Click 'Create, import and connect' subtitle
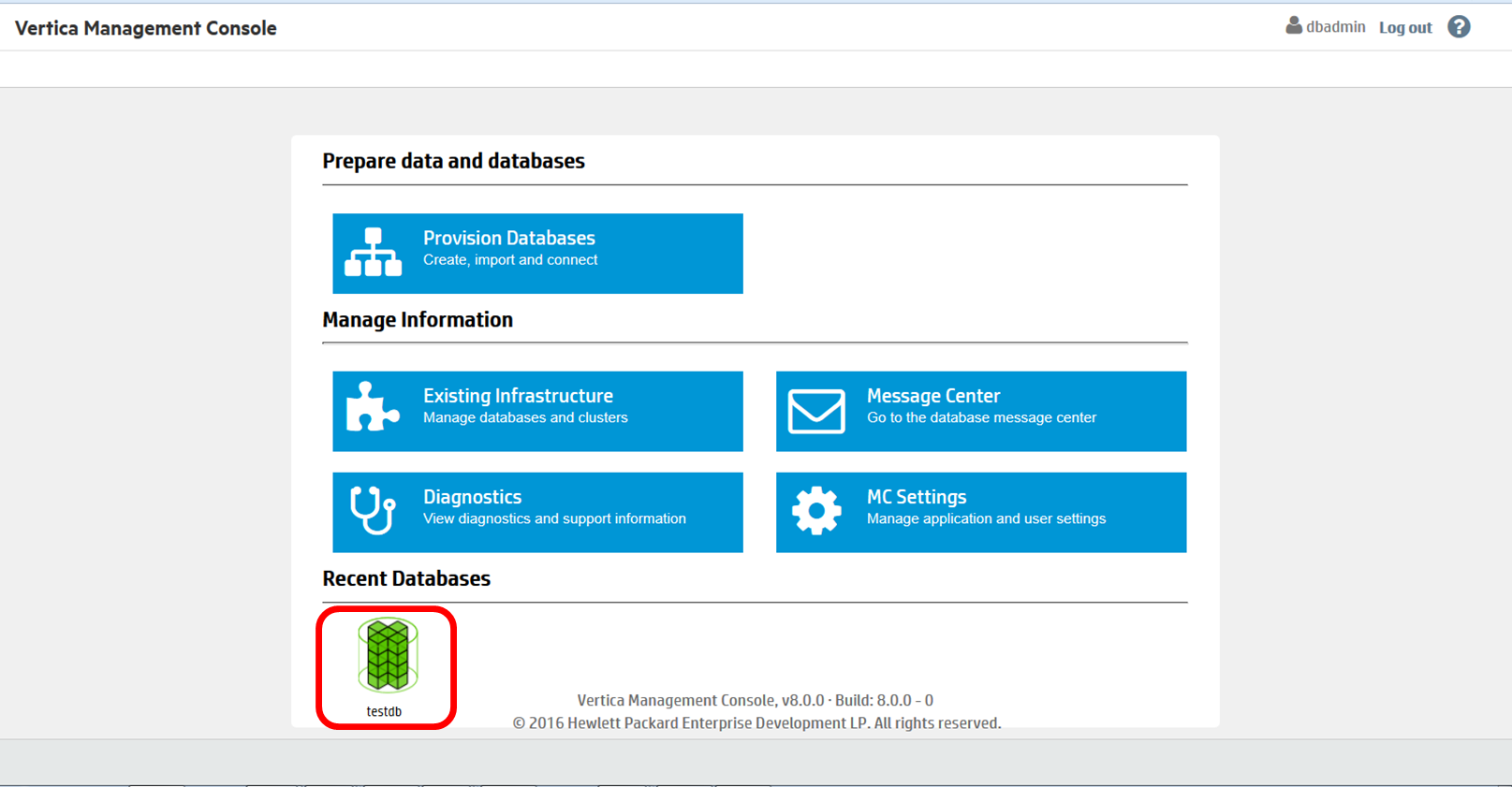 tap(510, 260)
